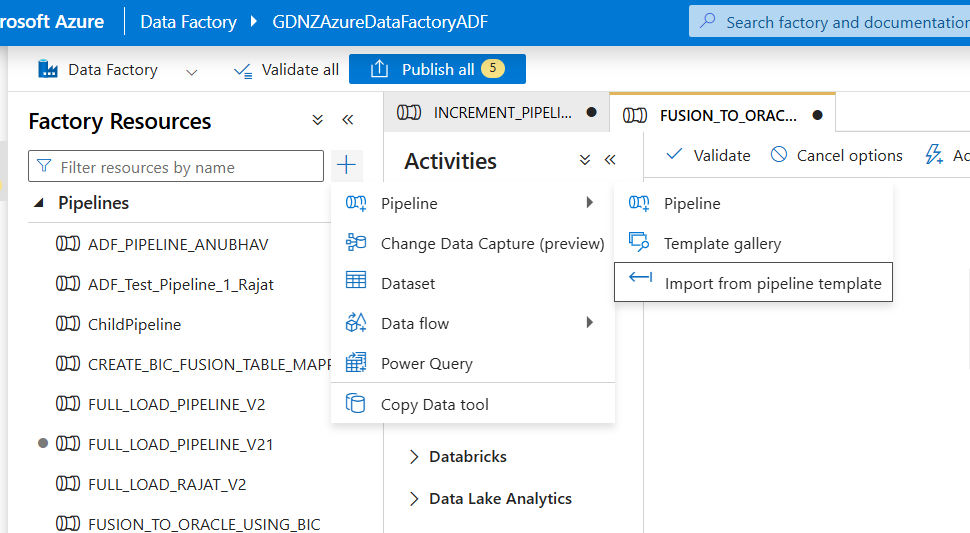Click the Template gallery icon
The width and height of the screenshot is (970, 533).
(x=638, y=241)
